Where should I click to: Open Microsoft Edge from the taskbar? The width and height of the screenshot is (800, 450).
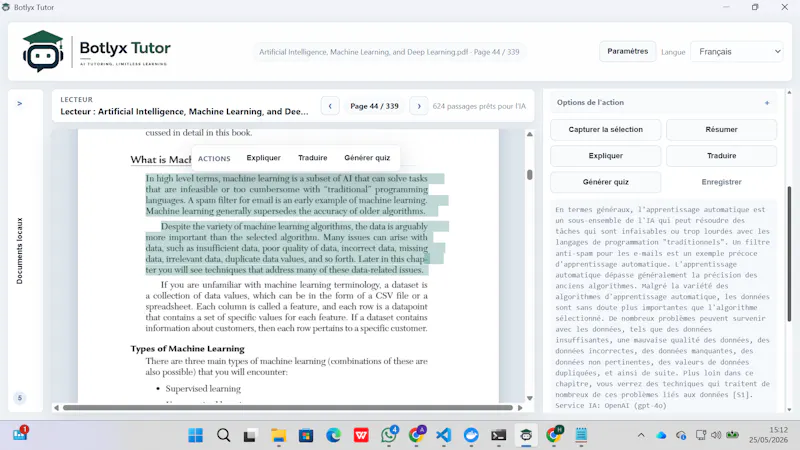coord(334,435)
